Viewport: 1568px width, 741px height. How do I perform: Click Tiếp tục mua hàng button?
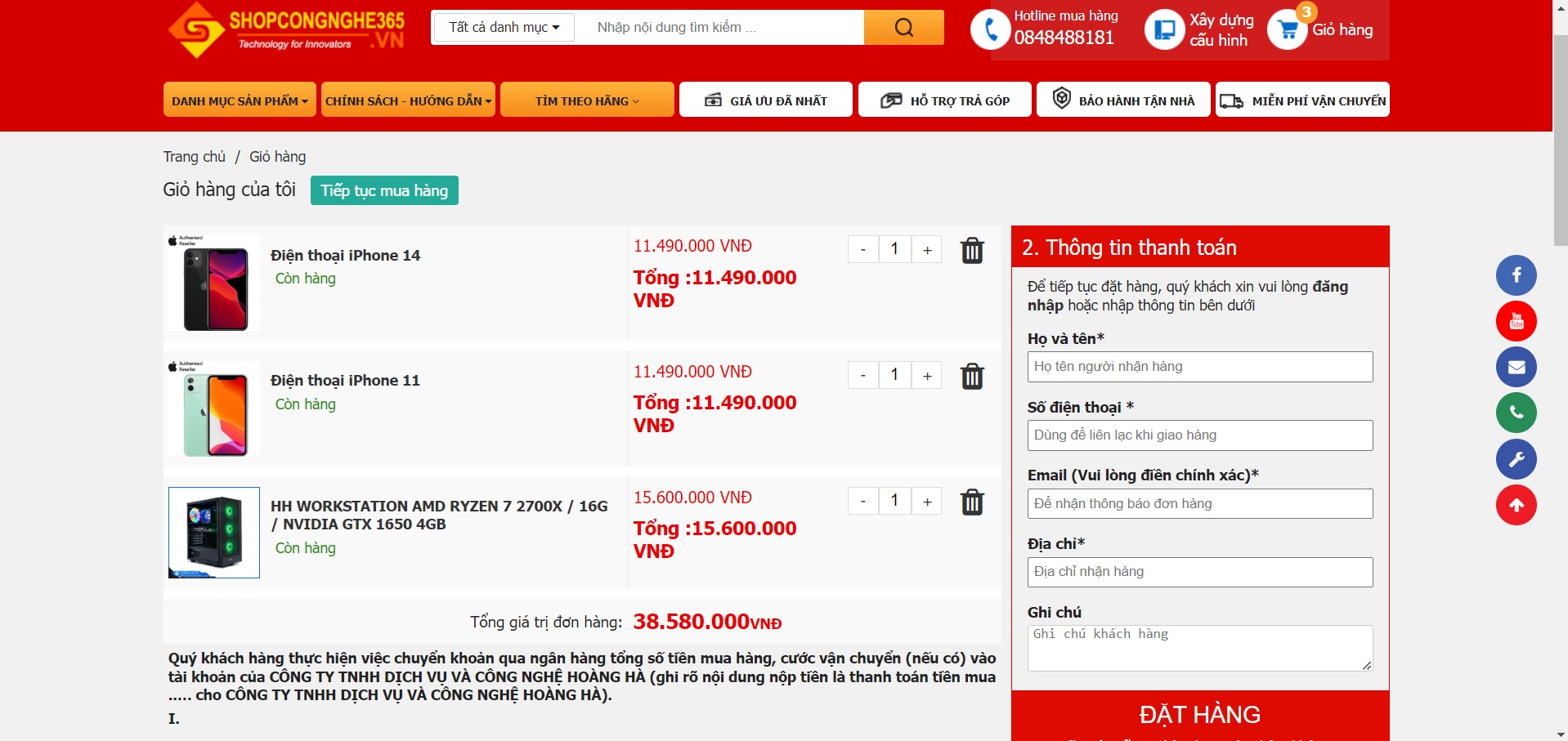pos(384,190)
